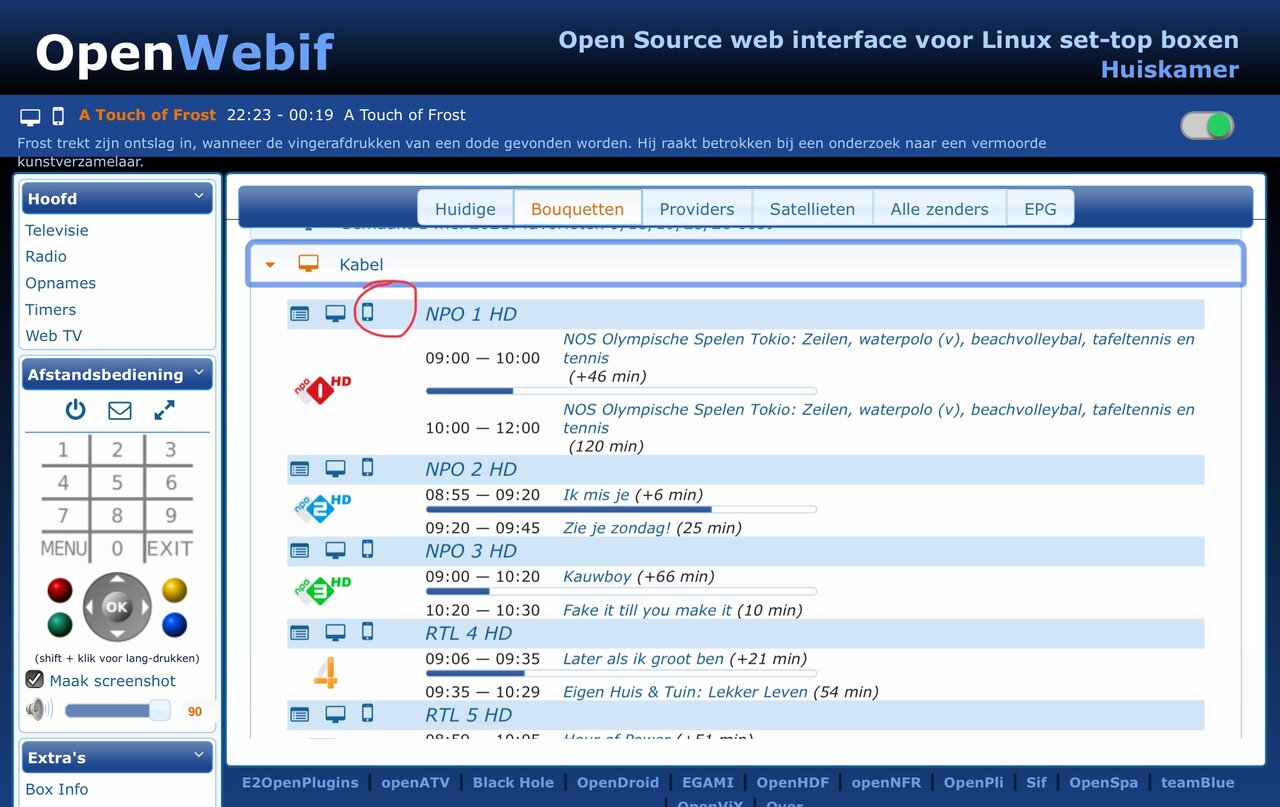Click the TV zap icon for NPO 2 HD
Image resolution: width=1280 pixels, height=807 pixels.
point(335,468)
